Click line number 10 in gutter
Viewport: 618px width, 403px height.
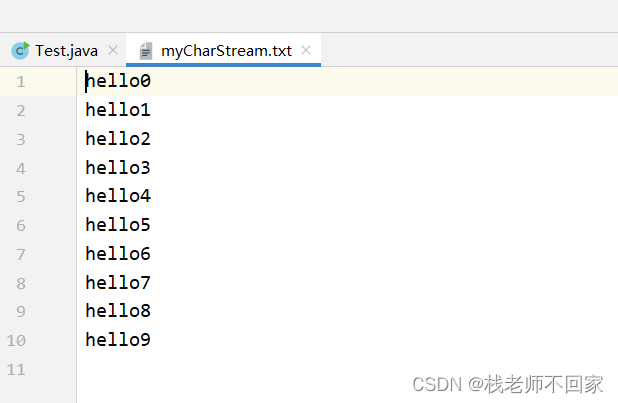tap(16, 340)
